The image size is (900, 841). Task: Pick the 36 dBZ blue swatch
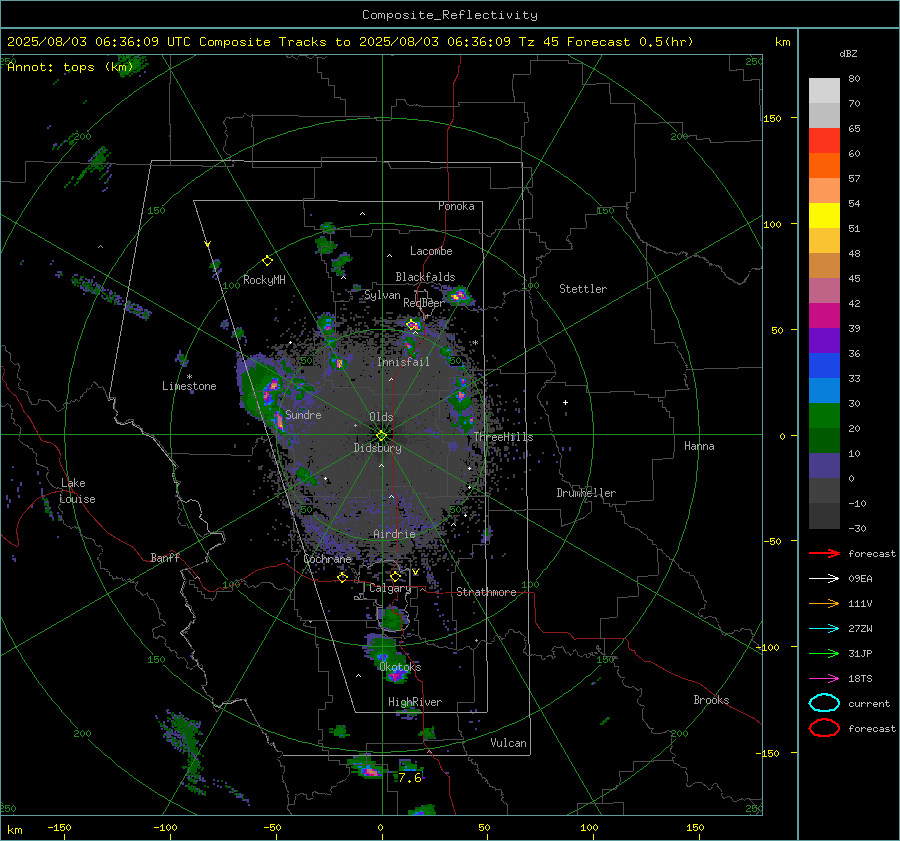tap(824, 365)
